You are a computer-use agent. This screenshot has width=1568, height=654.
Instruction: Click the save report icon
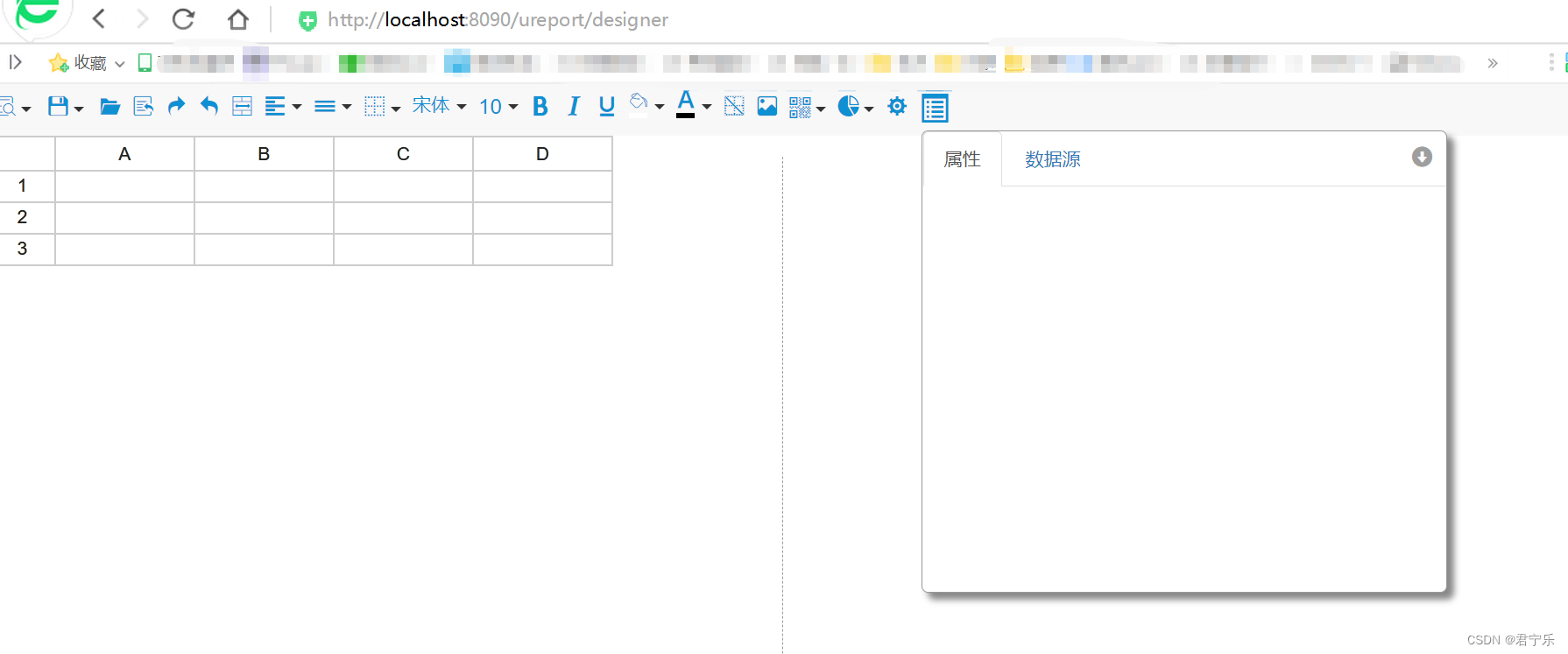58,107
